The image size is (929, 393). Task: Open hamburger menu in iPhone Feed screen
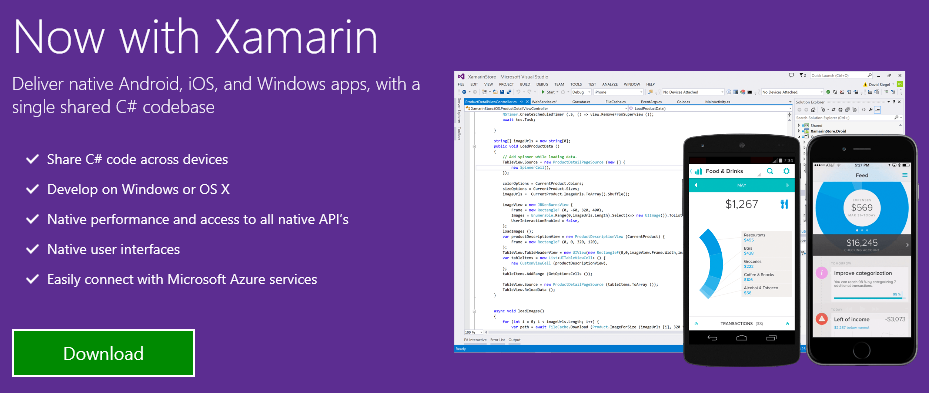pyautogui.click(x=905, y=175)
